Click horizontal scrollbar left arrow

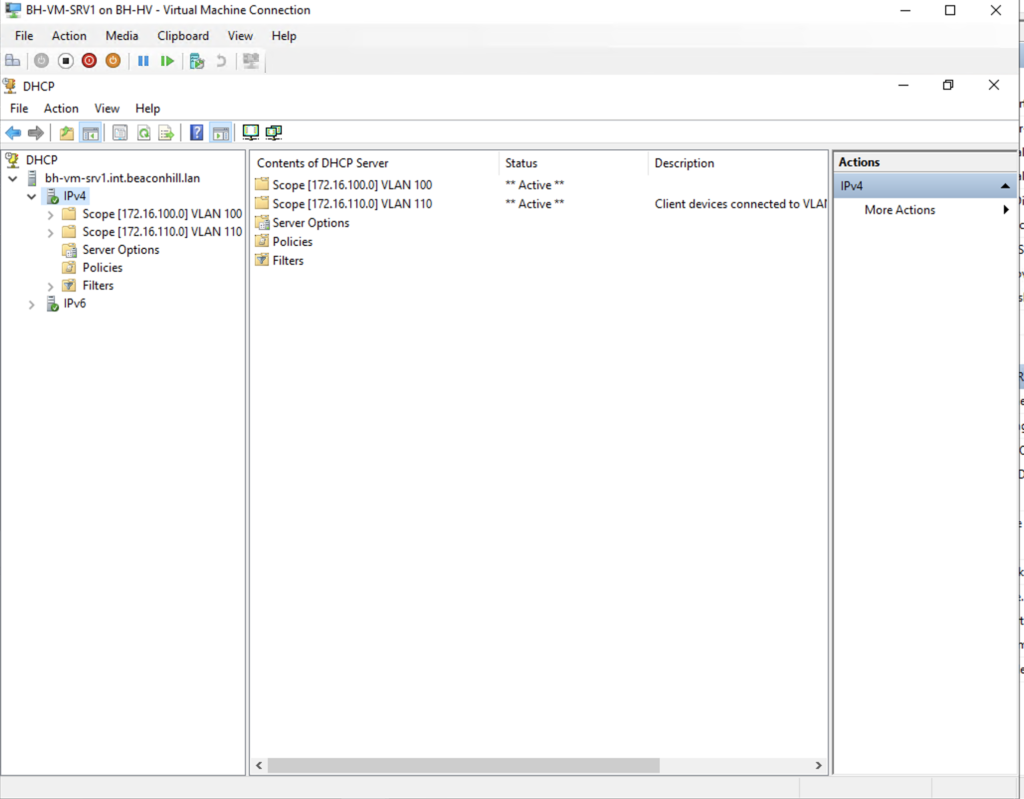(259, 765)
